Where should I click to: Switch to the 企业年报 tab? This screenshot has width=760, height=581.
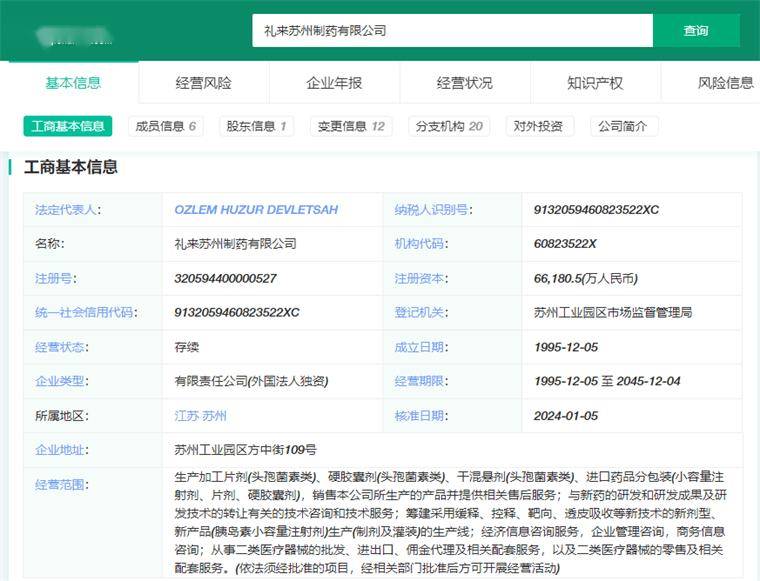click(x=334, y=83)
